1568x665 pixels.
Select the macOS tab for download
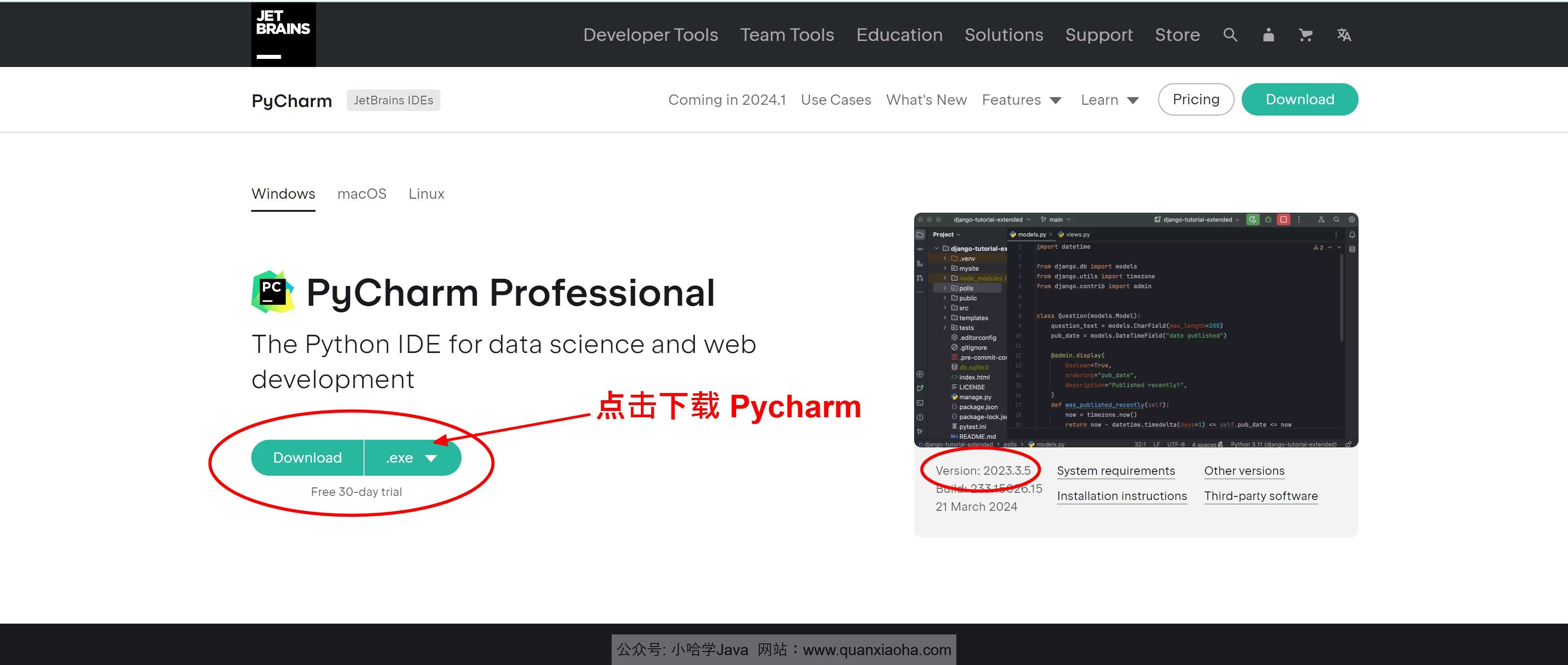(361, 193)
